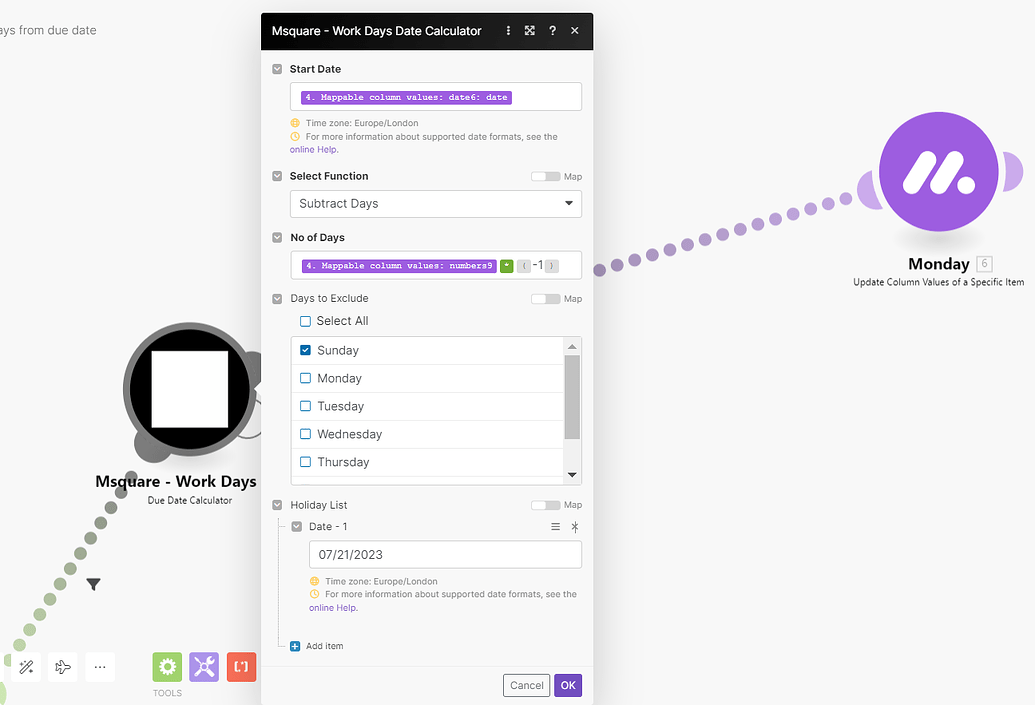The image size is (1035, 705).
Task: Click the plus icon to add item
Action: pyautogui.click(x=295, y=646)
